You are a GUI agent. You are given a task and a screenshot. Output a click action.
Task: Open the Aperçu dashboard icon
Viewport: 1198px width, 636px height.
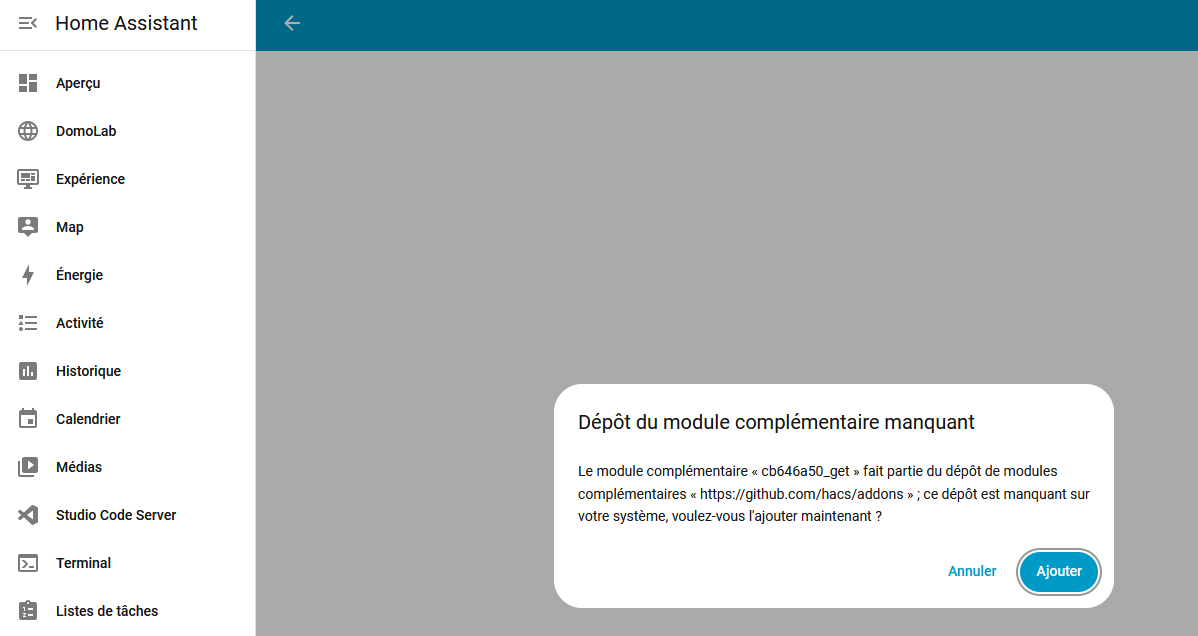(28, 83)
